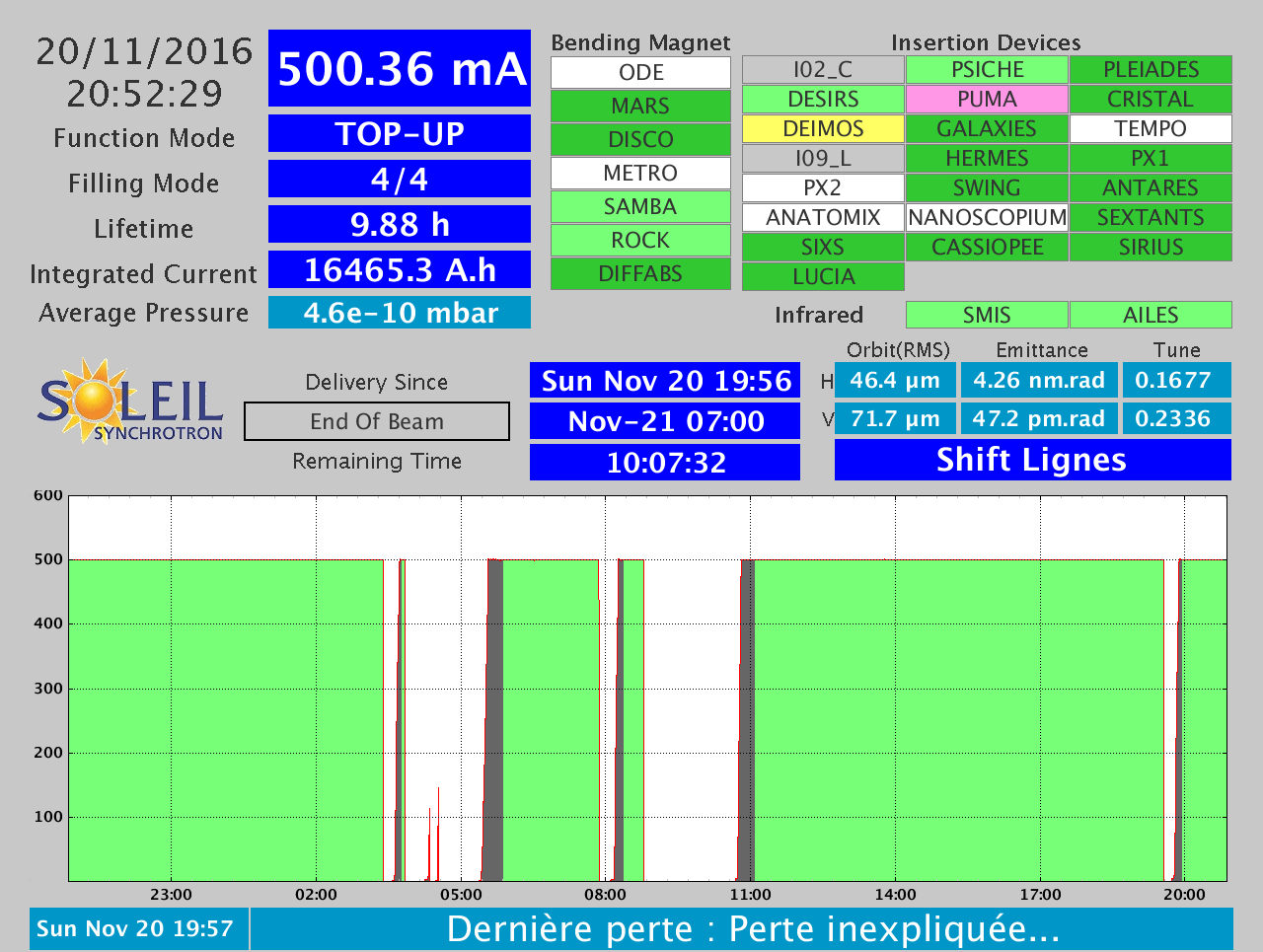Select the CASSIOPEE beamline
Screen dimensions: 1263x952
coord(987,247)
